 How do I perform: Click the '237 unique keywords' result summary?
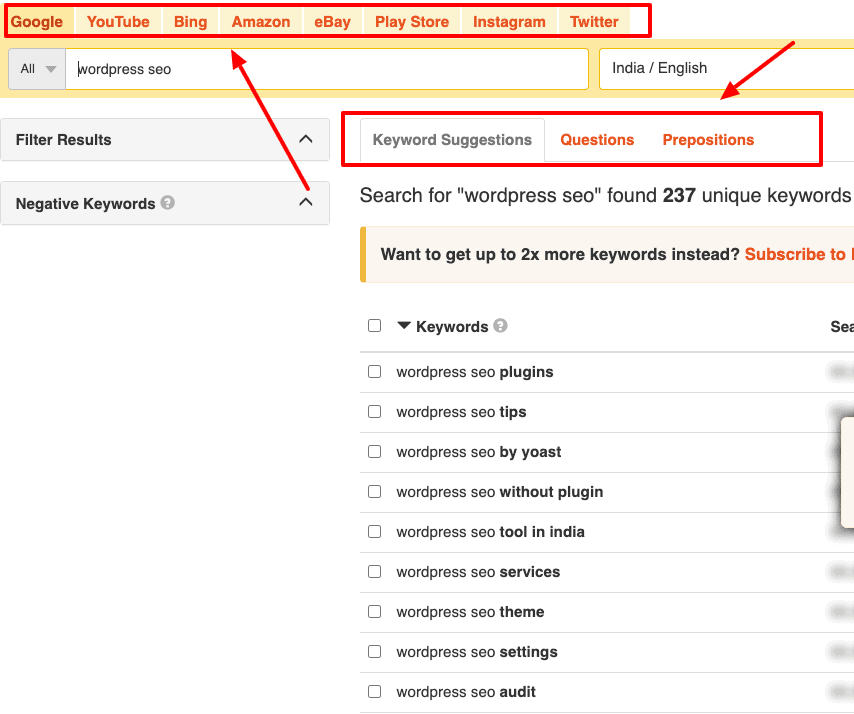pos(757,195)
